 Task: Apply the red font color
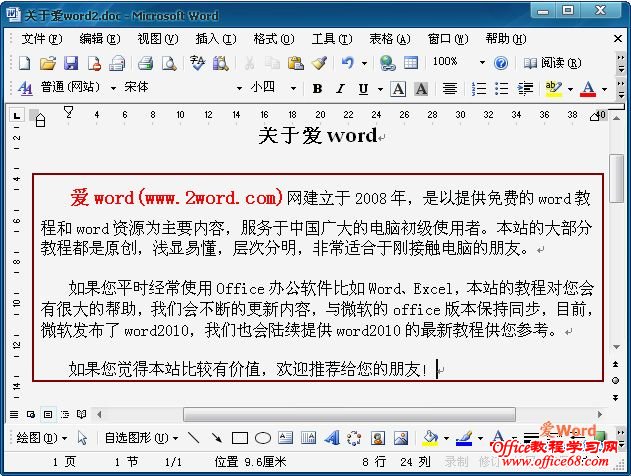click(588, 89)
